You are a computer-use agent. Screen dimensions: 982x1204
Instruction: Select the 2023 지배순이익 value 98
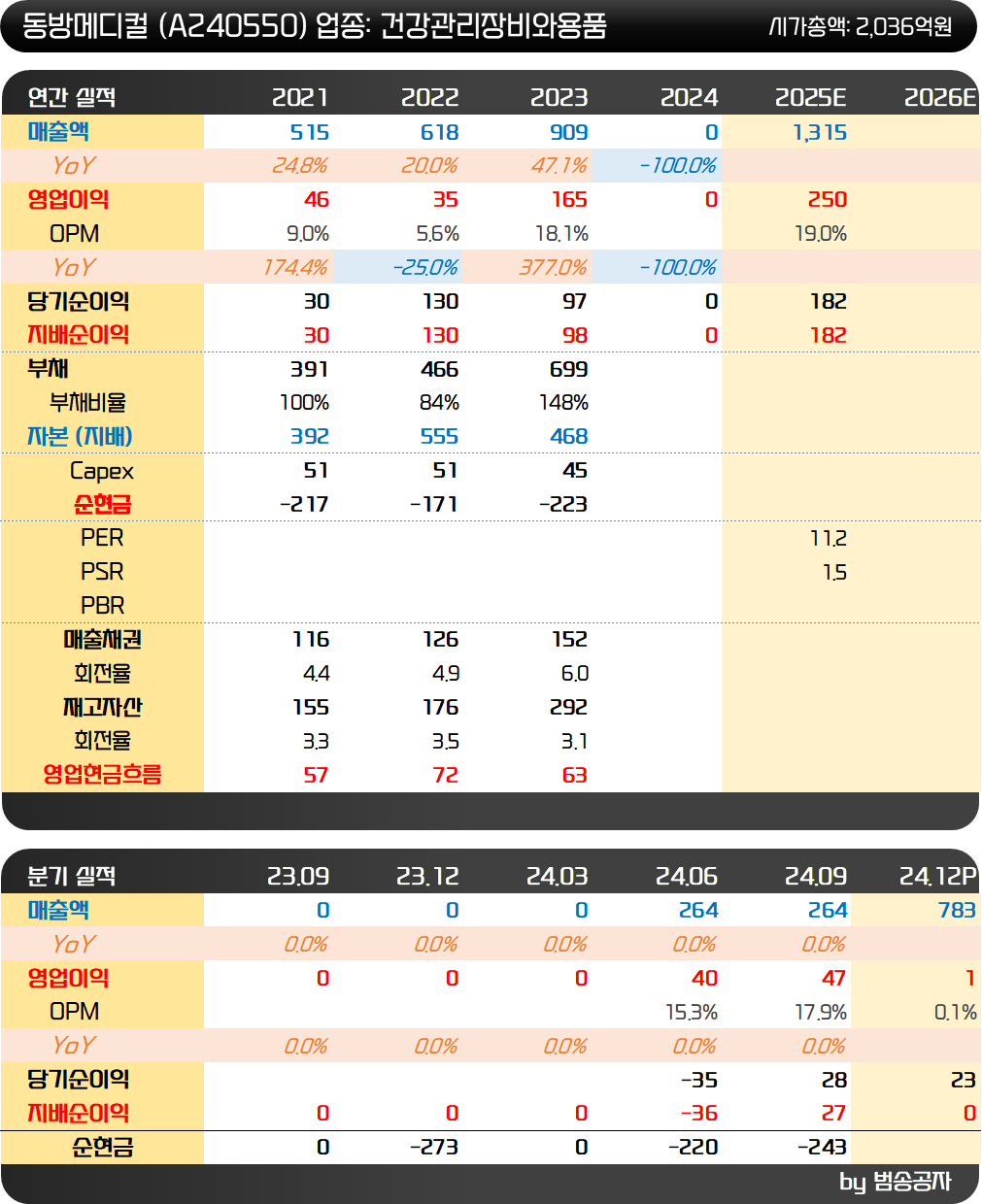(x=575, y=335)
